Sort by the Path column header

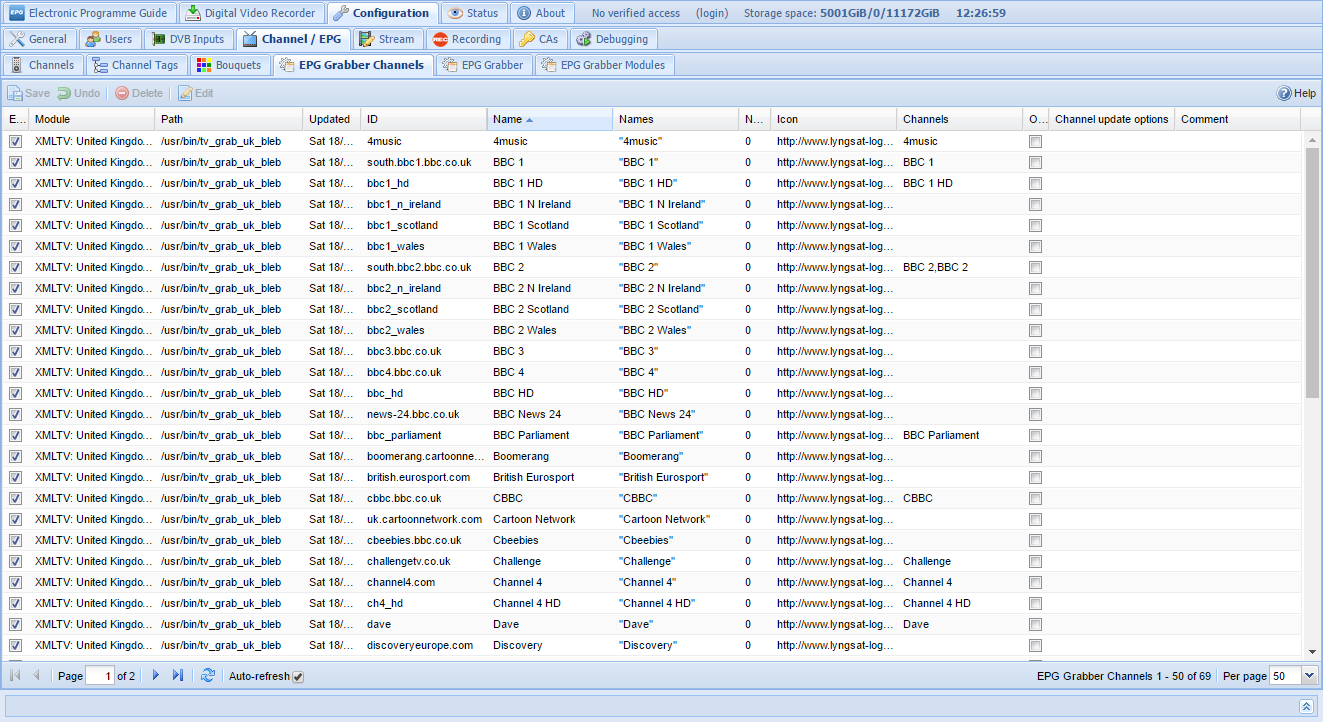tap(229, 119)
